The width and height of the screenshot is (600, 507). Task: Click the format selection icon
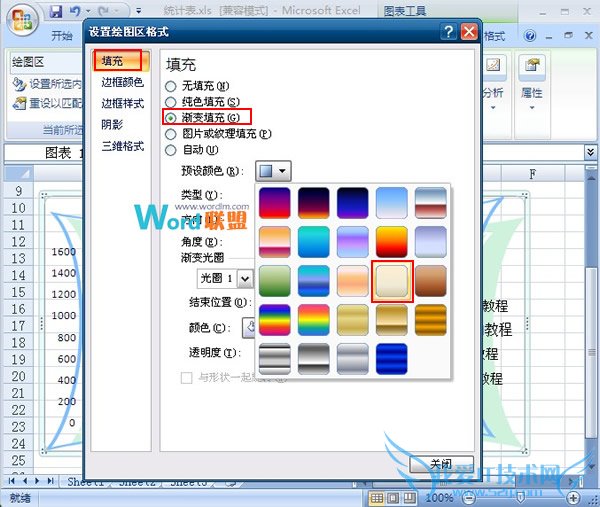tap(19, 84)
